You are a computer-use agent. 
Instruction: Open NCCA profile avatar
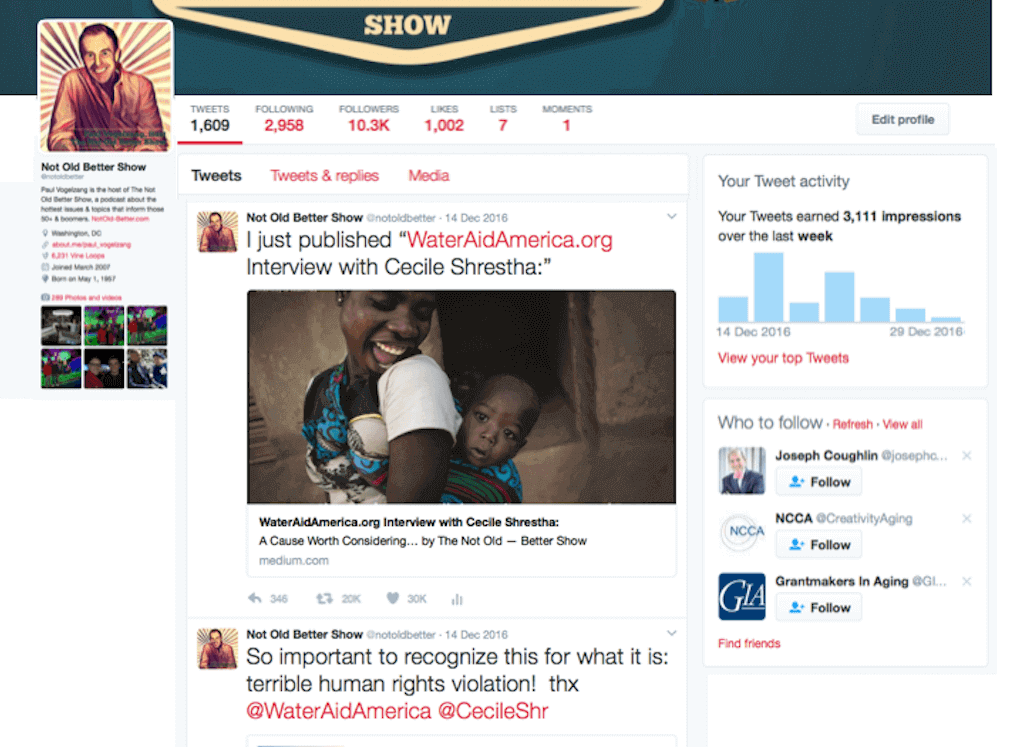coord(742,533)
